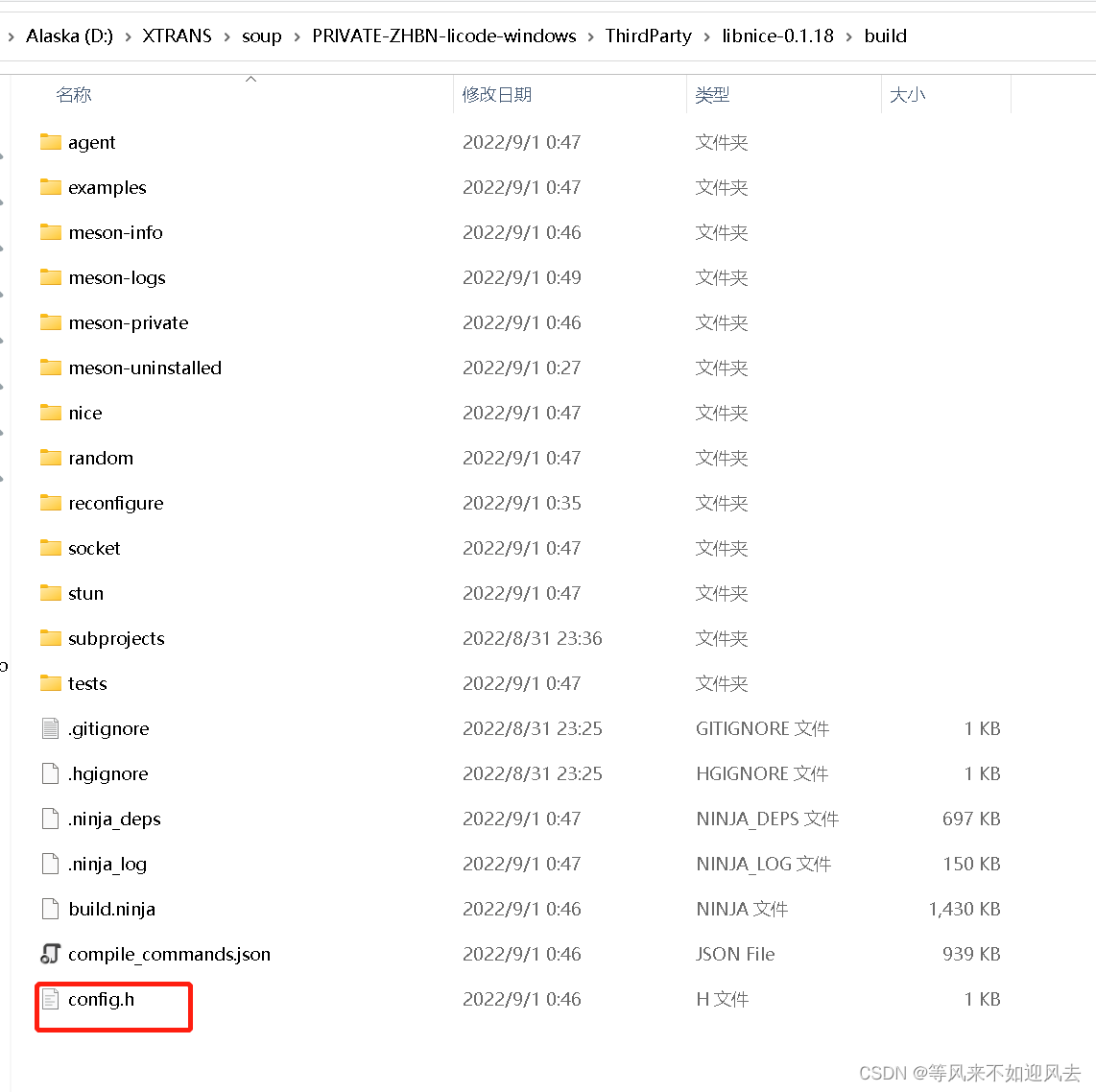This screenshot has height=1092, width=1096.
Task: Open the meson-logs folder
Action: point(117,277)
